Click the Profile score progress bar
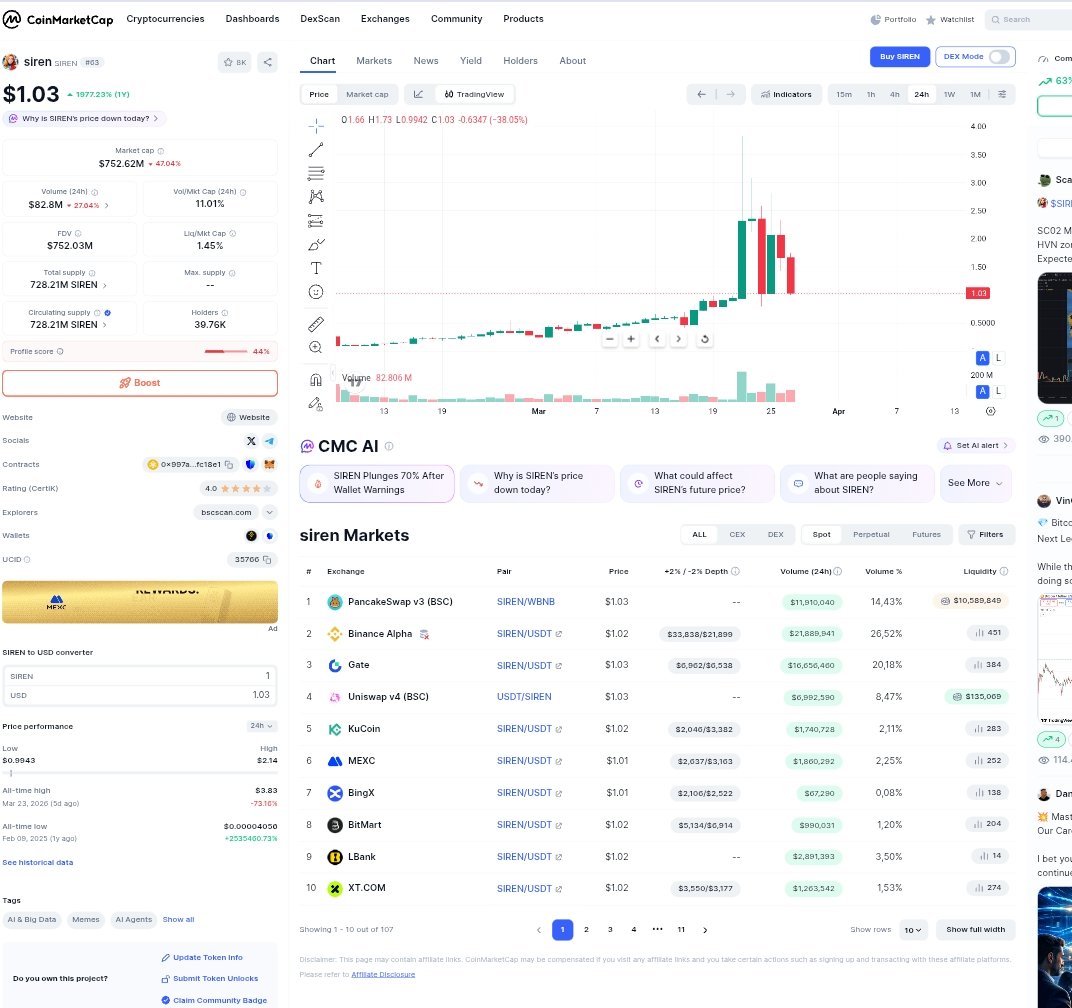The image size is (1072, 1008). 225,351
